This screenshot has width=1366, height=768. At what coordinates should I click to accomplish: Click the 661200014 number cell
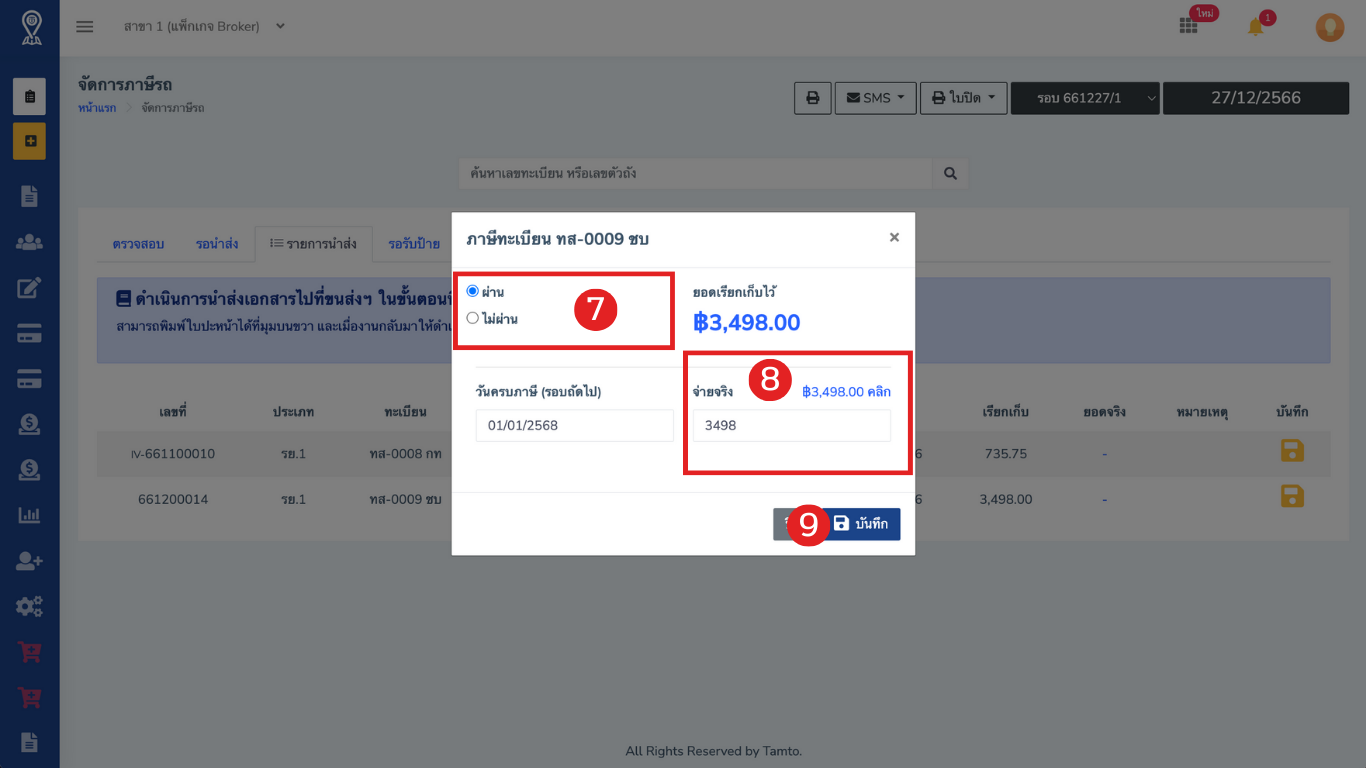click(173, 499)
